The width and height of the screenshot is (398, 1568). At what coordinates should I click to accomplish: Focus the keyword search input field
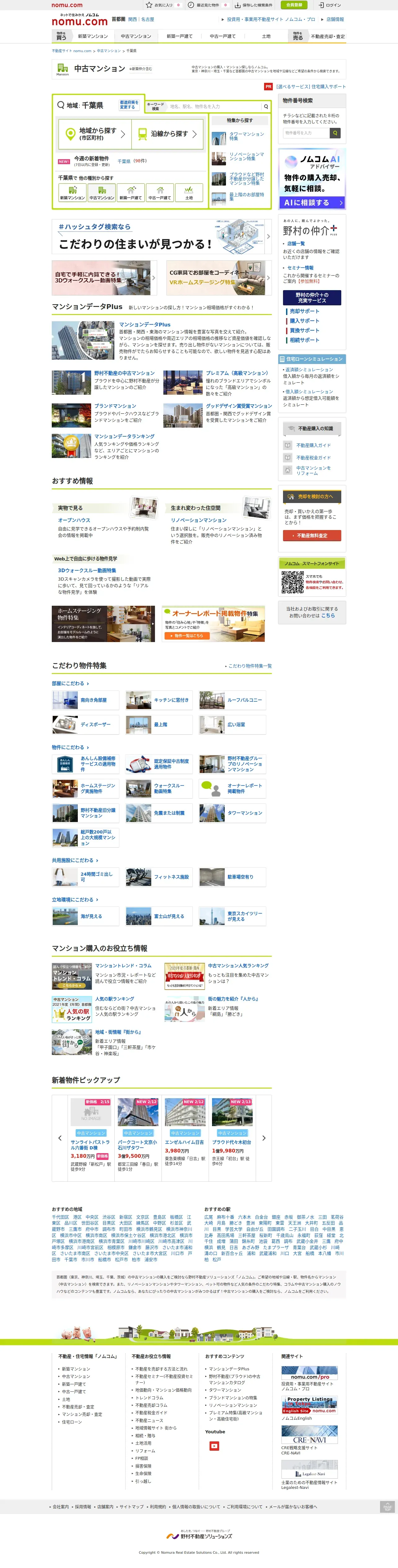214,106
